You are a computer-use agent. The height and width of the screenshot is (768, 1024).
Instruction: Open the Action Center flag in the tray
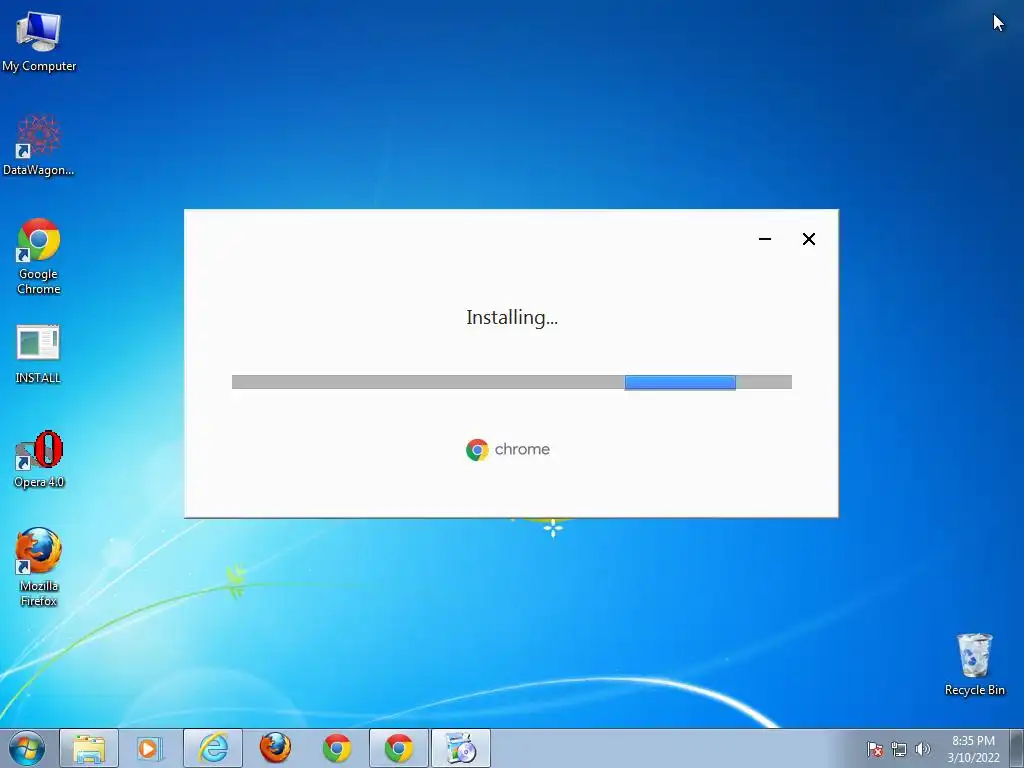(x=875, y=749)
